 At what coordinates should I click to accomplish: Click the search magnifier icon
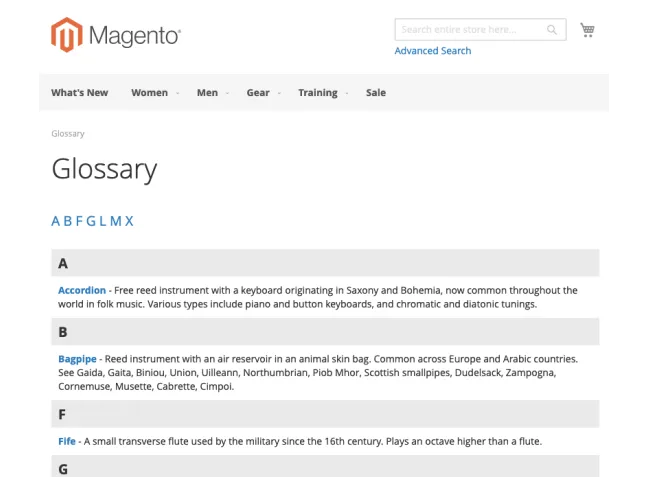point(552,30)
